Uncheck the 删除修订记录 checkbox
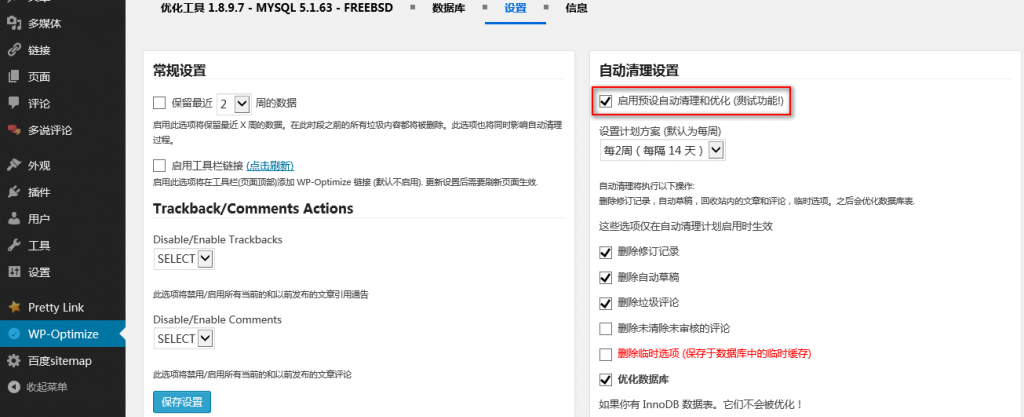This screenshot has height=417, width=1024. pyautogui.click(x=605, y=251)
